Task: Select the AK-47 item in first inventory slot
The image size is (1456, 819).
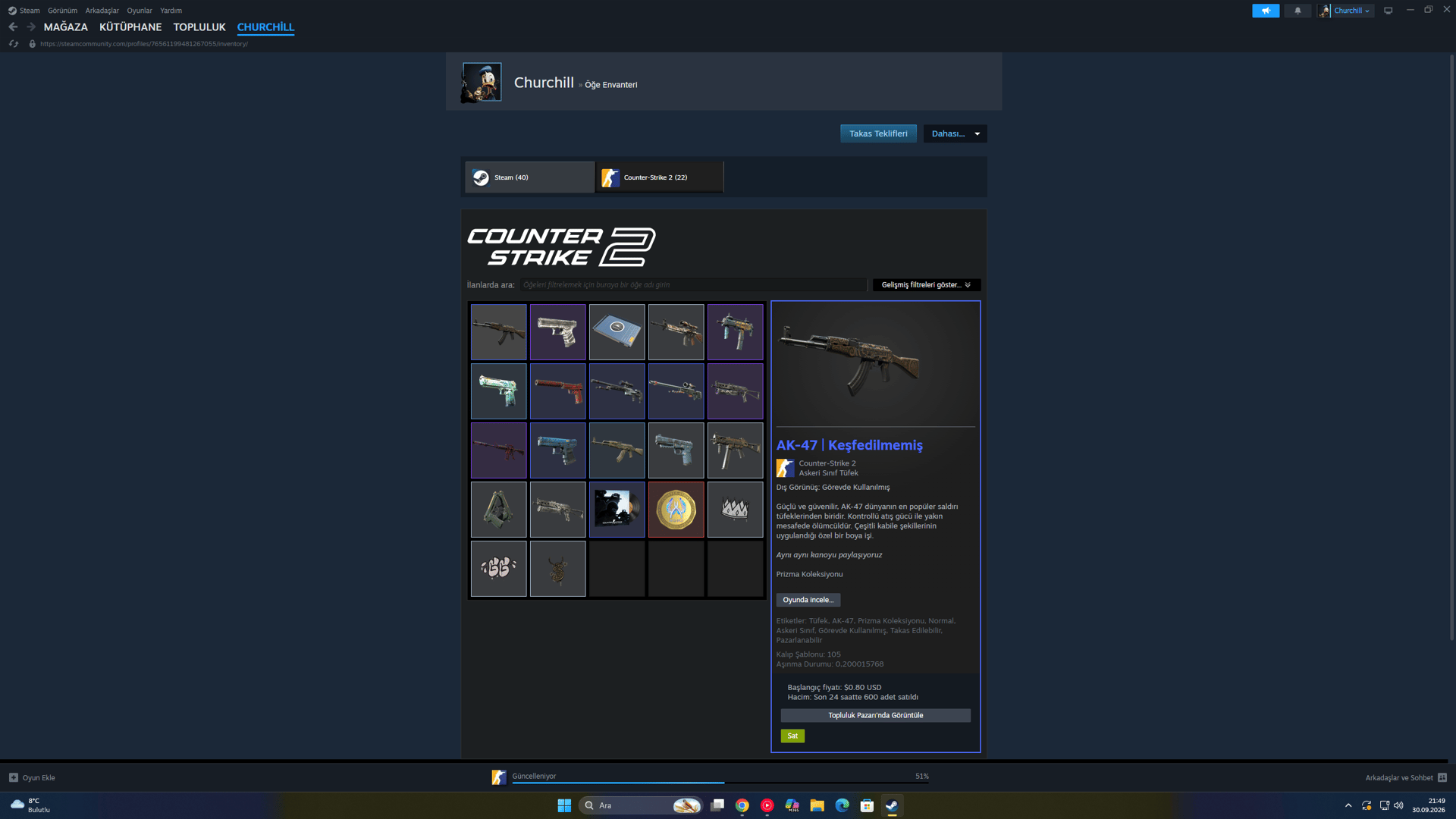Action: tap(498, 332)
